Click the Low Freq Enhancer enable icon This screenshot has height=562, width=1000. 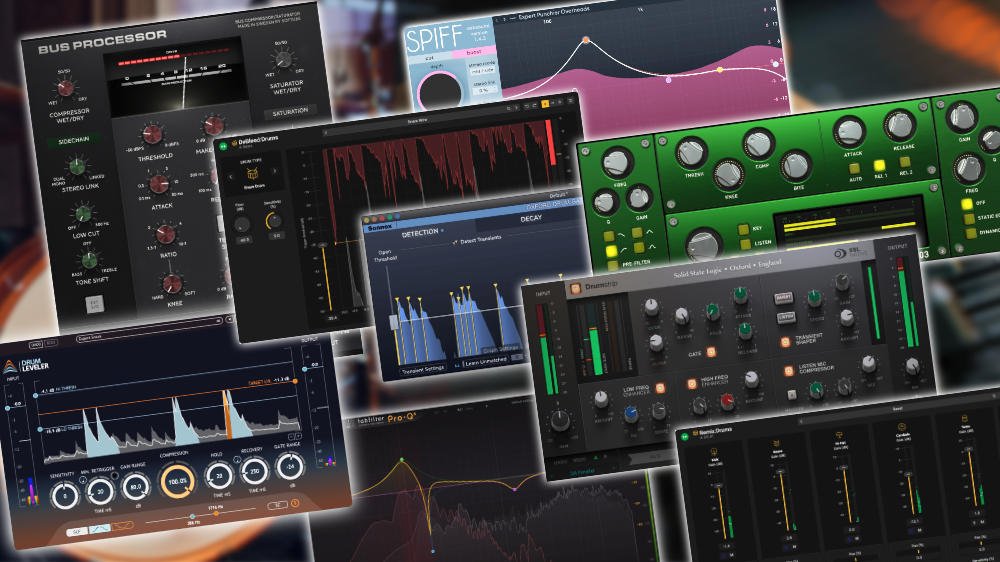point(660,388)
